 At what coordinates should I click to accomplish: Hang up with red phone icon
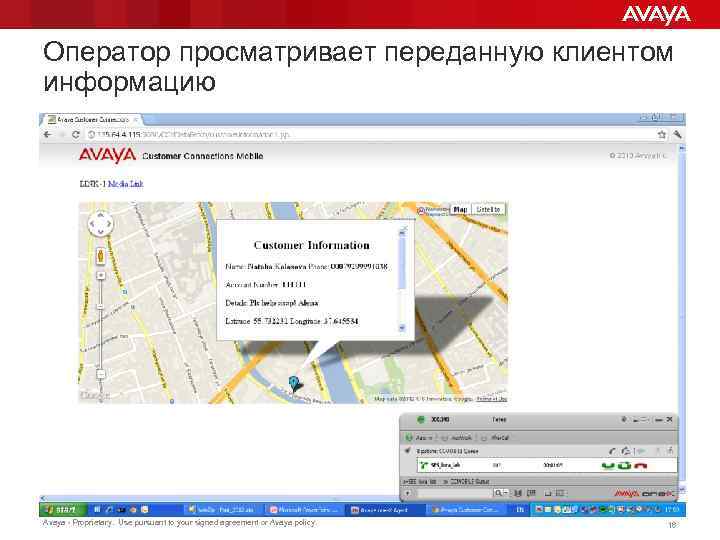[641, 466]
